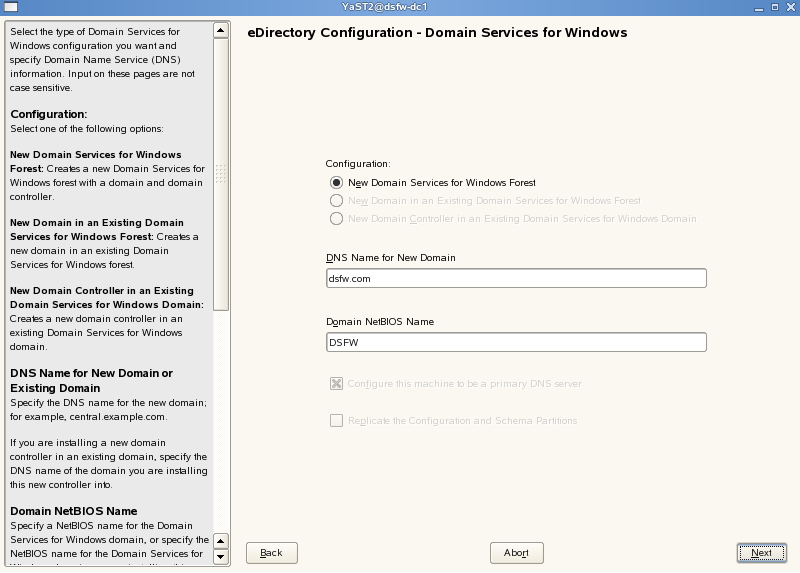This screenshot has height=573, width=800.
Task: Proceed with the Next button
Action: click(x=761, y=553)
